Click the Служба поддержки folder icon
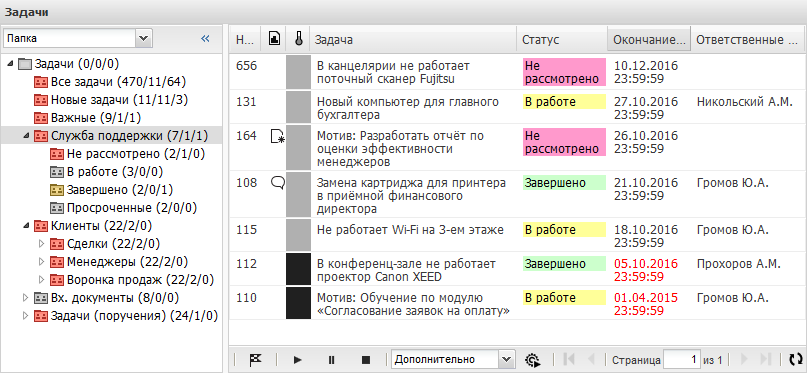 [x=41, y=136]
